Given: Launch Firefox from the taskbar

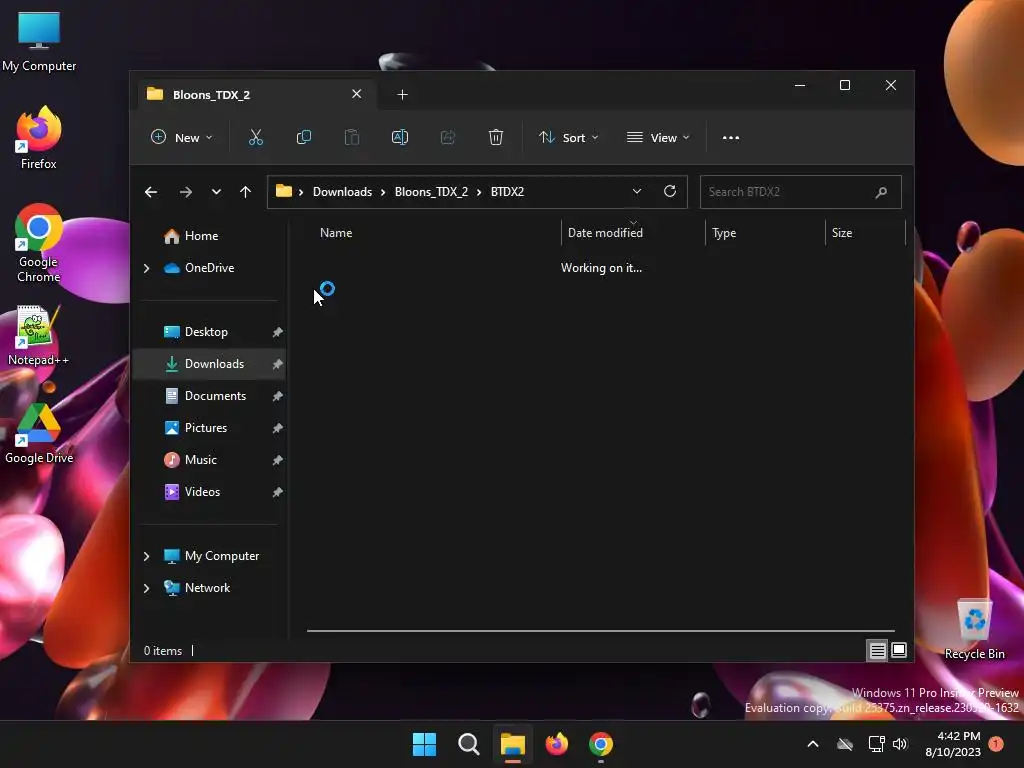Looking at the screenshot, I should tap(557, 744).
